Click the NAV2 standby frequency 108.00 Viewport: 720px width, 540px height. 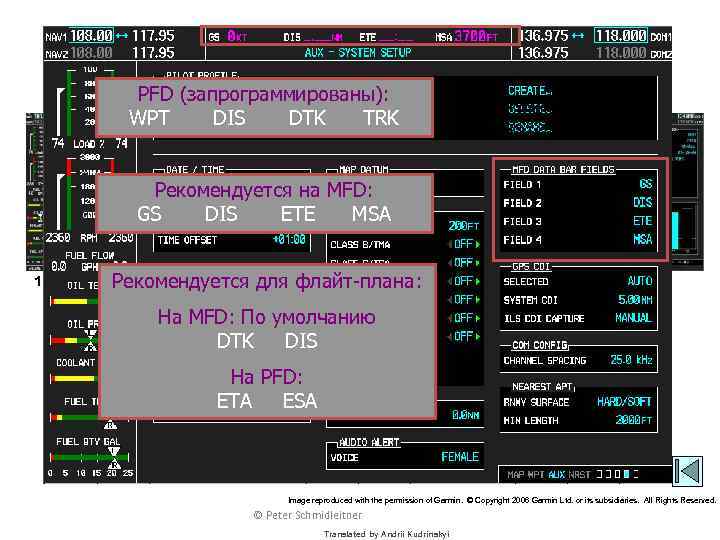click(x=91, y=53)
